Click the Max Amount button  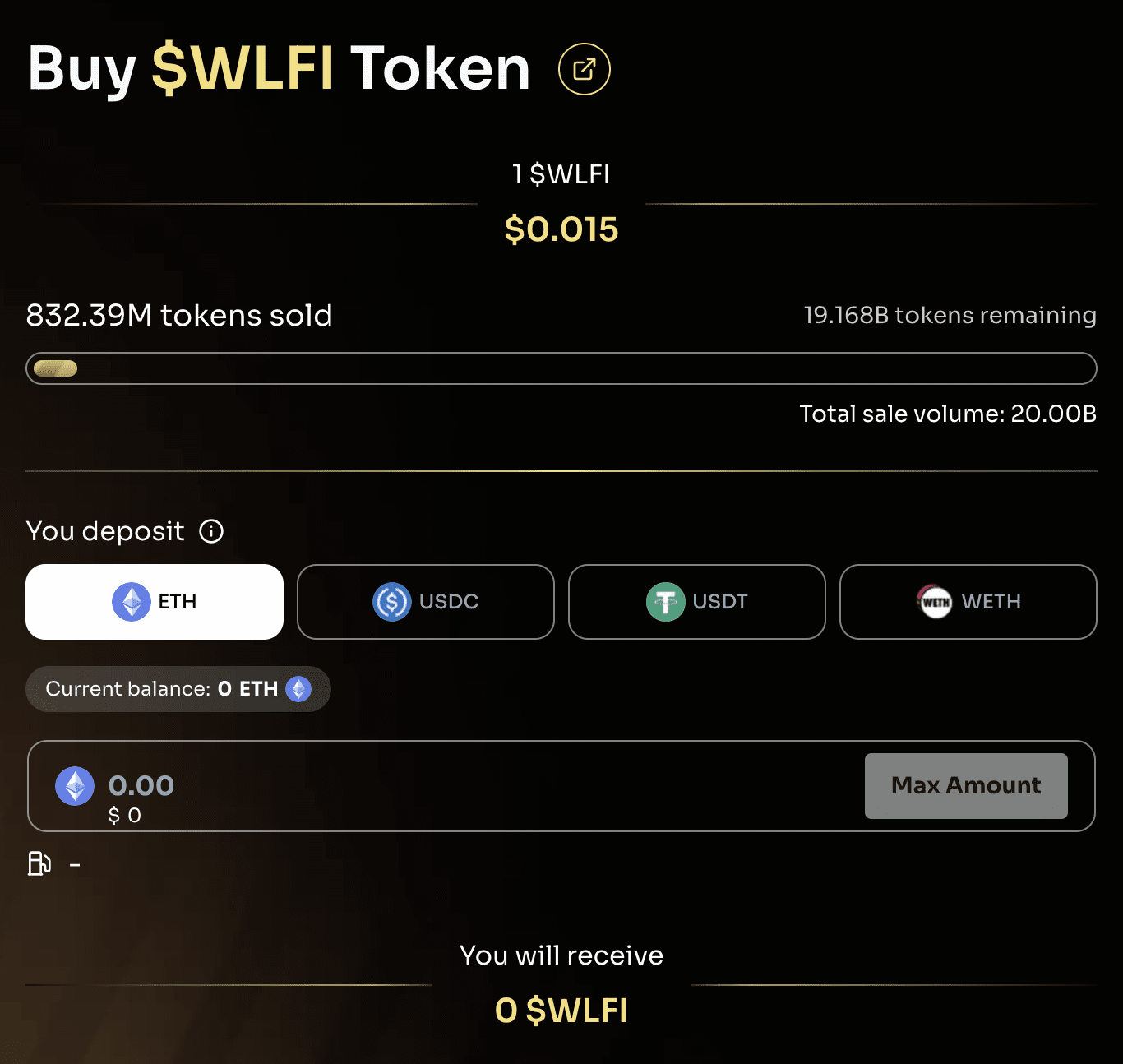point(965,786)
